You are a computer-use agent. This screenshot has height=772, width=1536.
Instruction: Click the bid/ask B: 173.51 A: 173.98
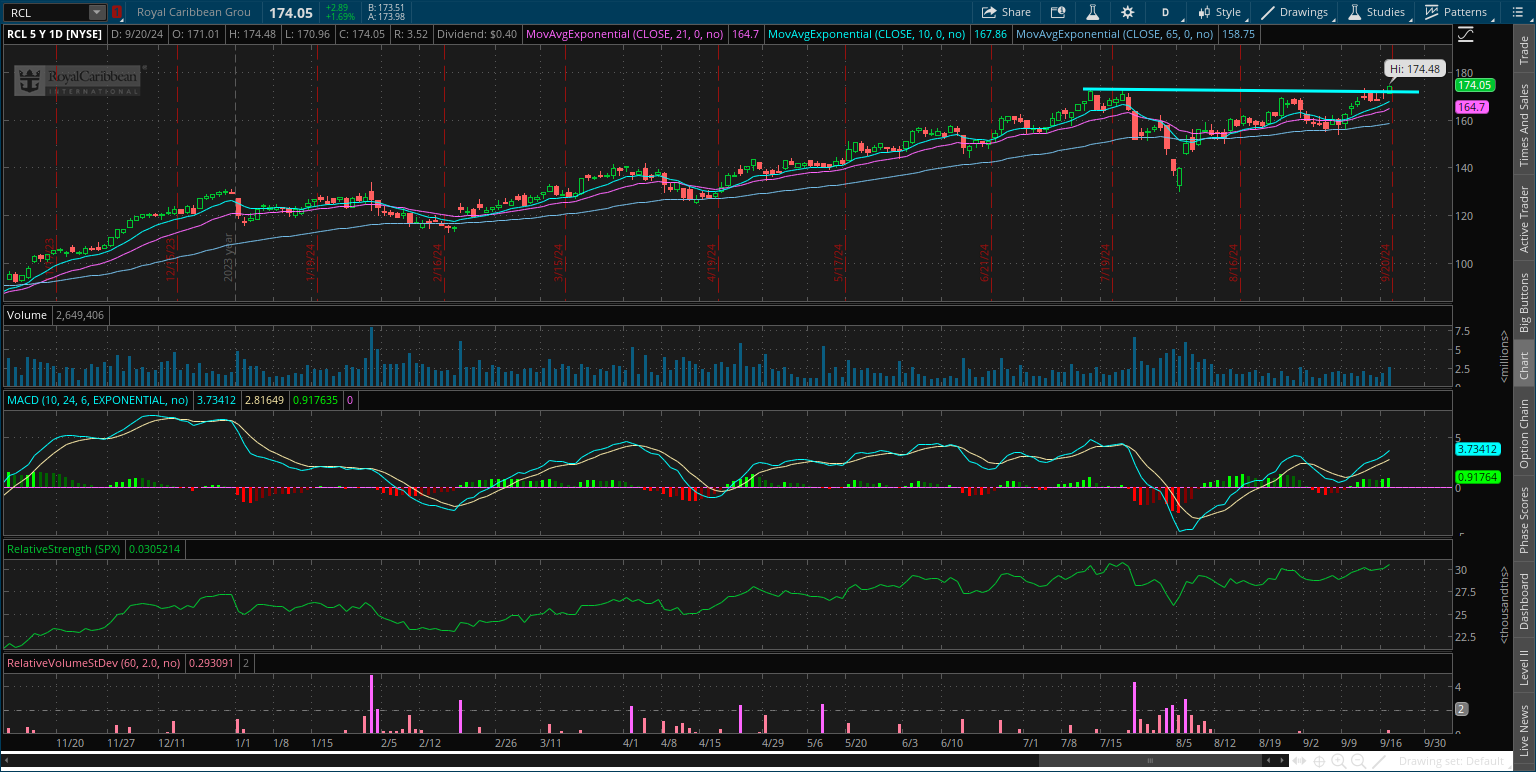coord(386,13)
